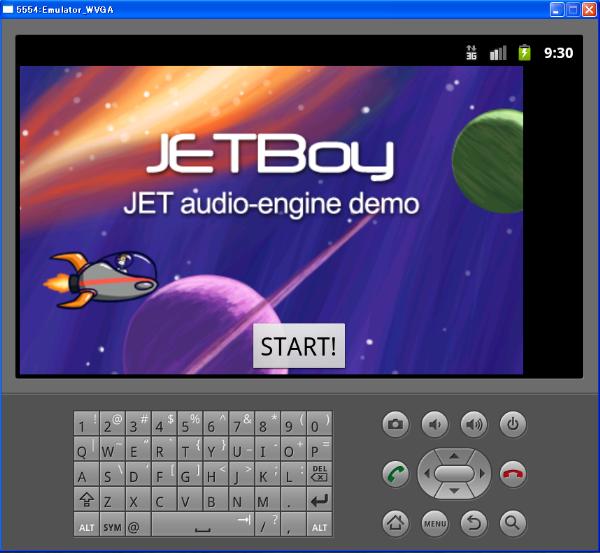Click the 1 number key
600x553 pixels.
click(x=86, y=423)
